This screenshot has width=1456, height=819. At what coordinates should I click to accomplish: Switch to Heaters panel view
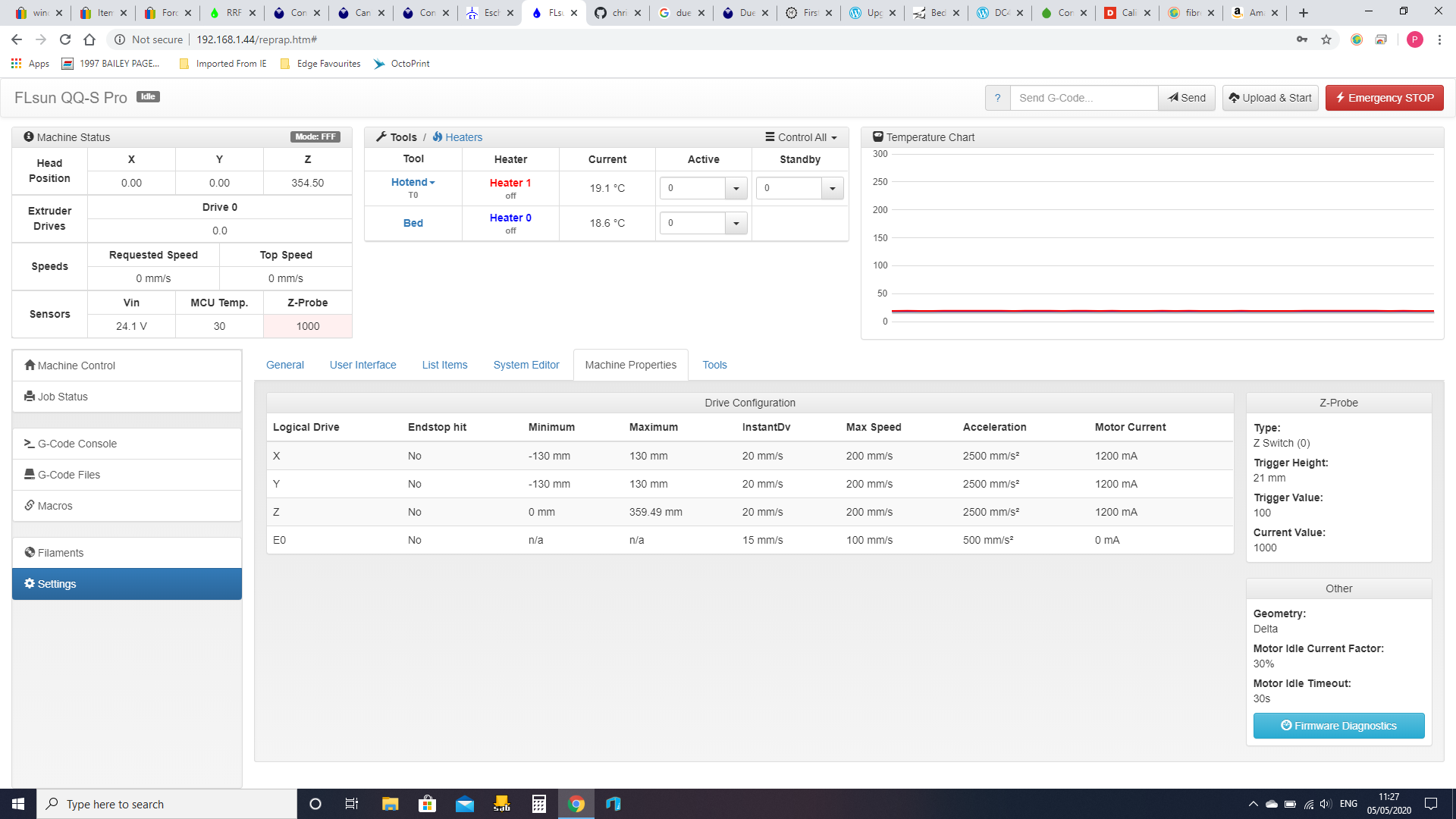coord(457,137)
